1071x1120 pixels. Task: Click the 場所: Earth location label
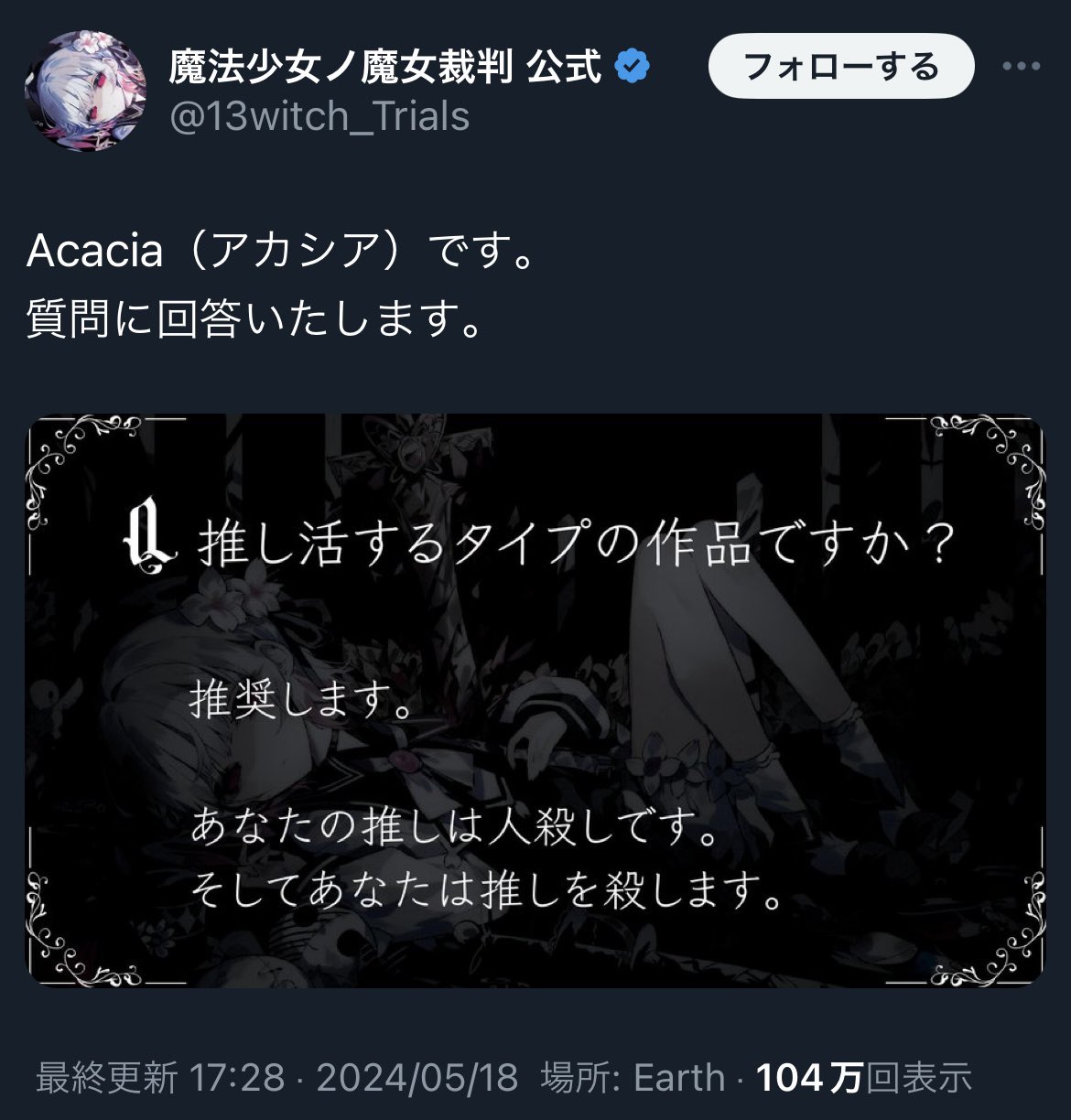tap(633, 1078)
